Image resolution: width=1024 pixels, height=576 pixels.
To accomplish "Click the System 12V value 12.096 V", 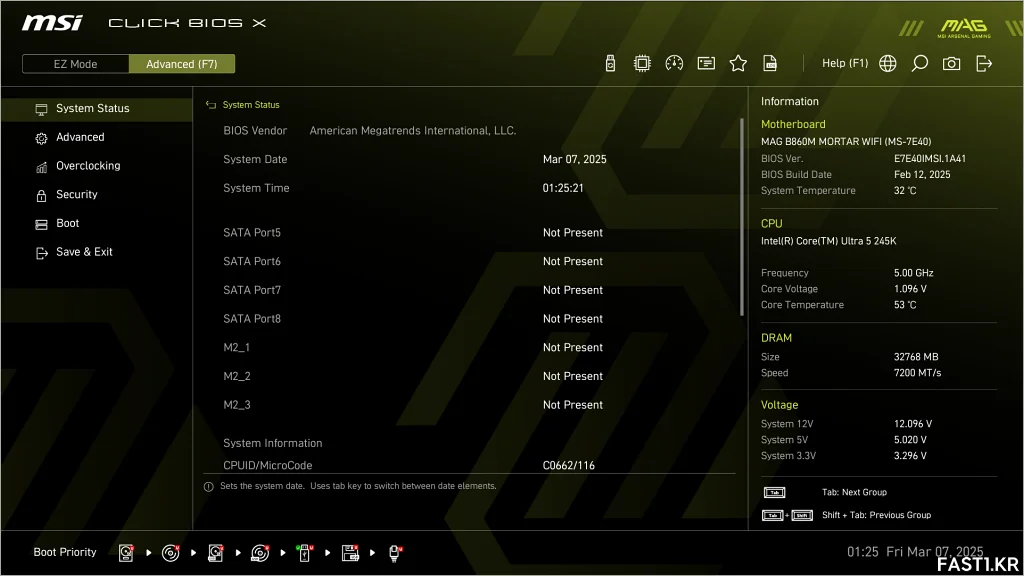I will tap(913, 424).
